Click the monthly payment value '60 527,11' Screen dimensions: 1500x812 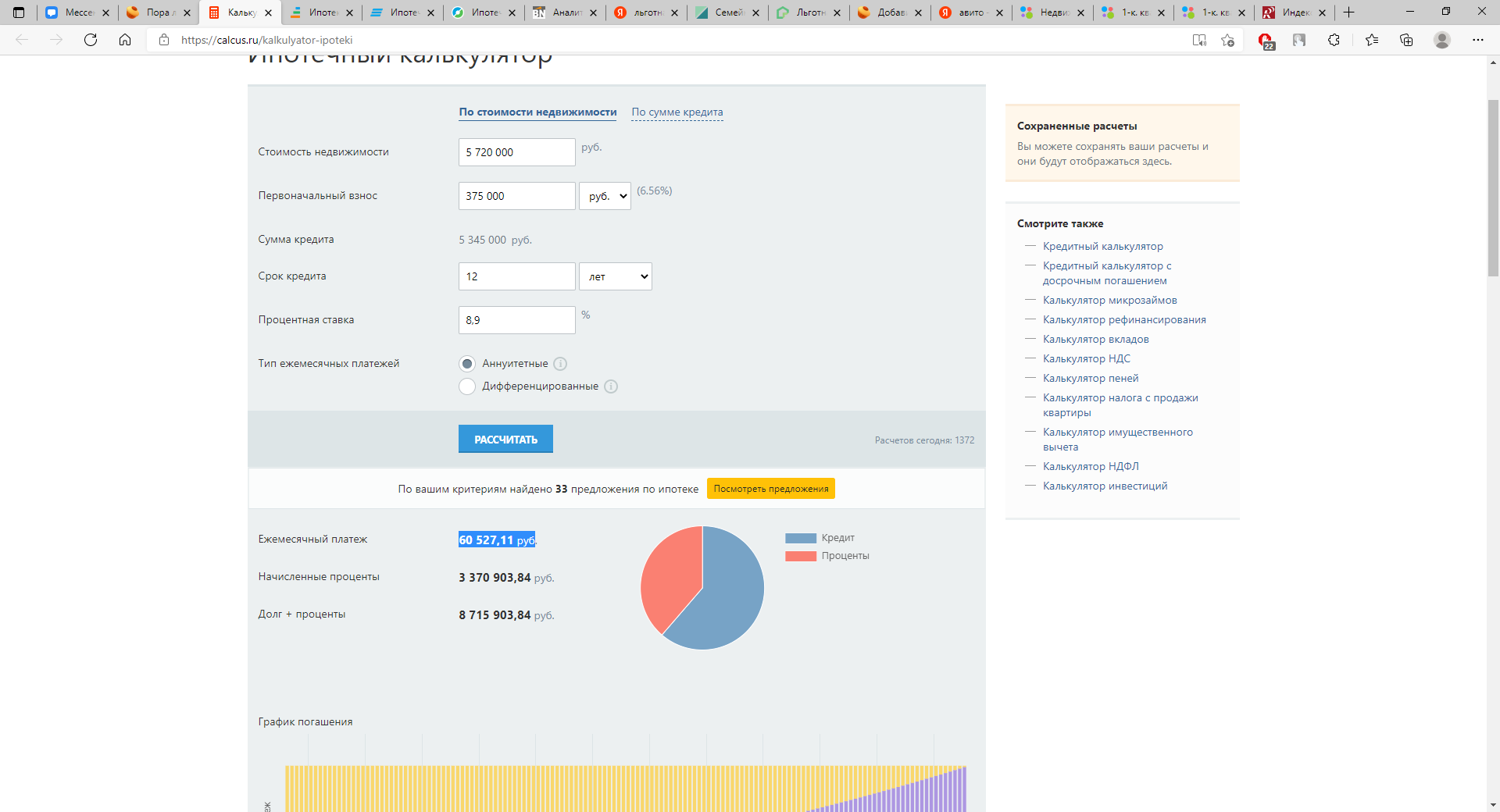click(x=486, y=540)
